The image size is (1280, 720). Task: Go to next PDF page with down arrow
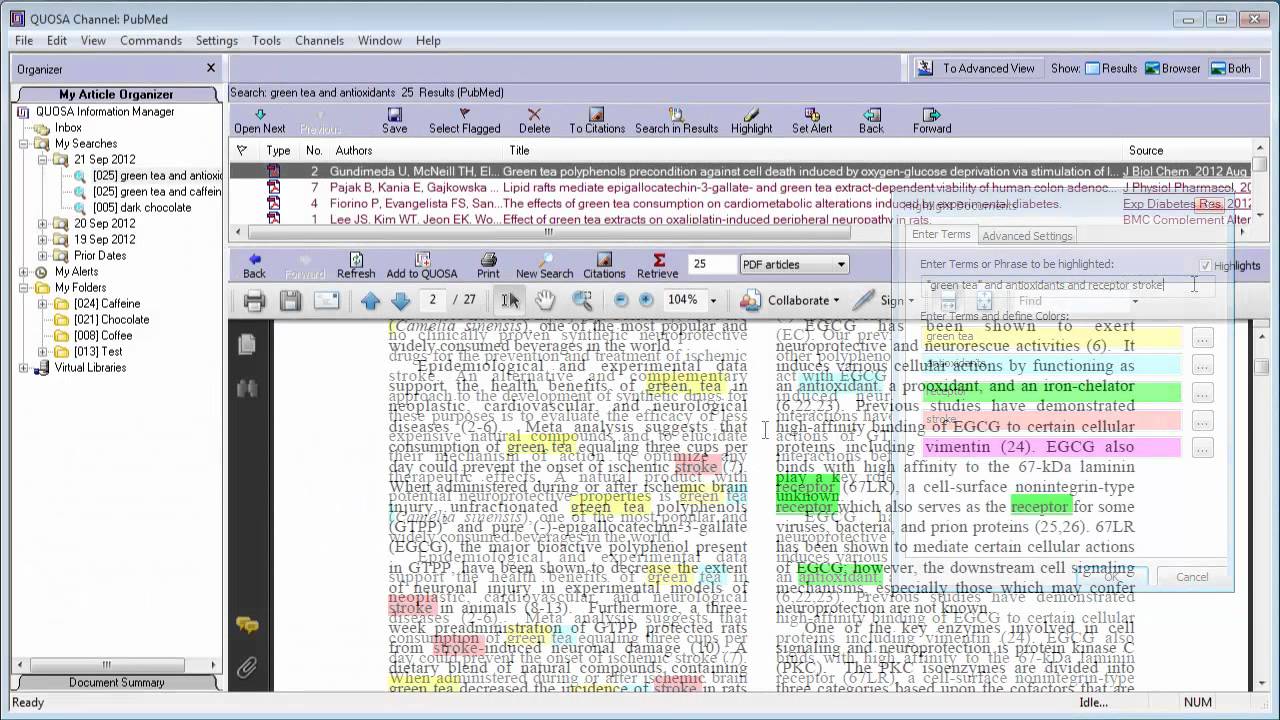tap(401, 300)
